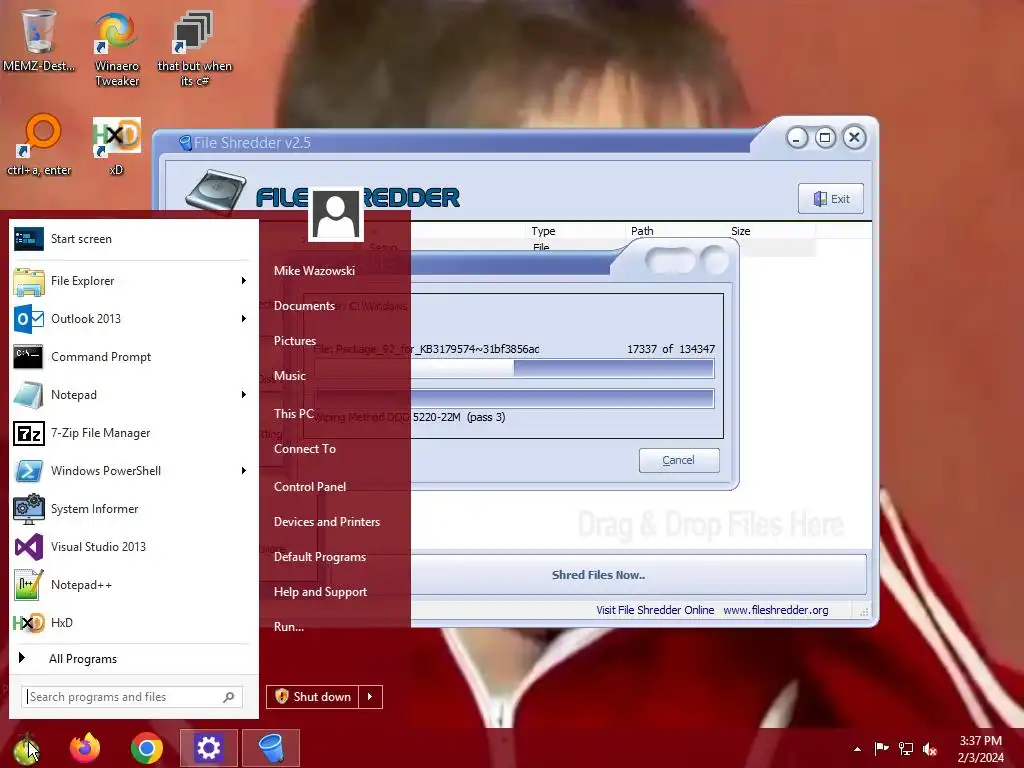This screenshot has height=768, width=1024.
Task: Switch to File Shredder taskbar button
Action: pos(270,748)
